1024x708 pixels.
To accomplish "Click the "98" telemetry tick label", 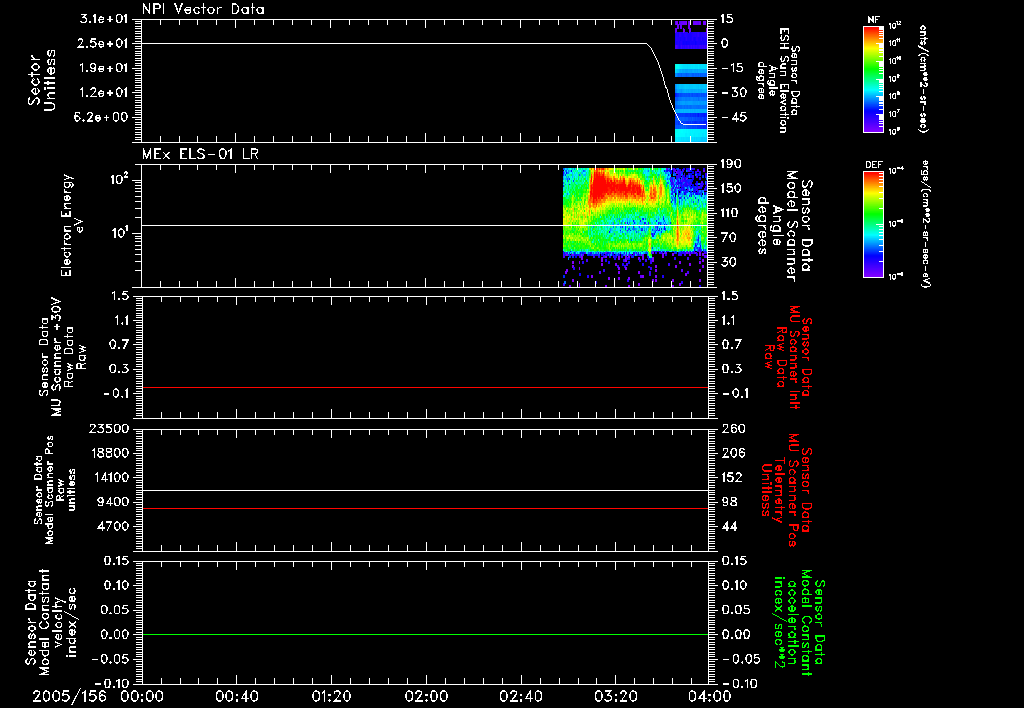I will [729, 502].
